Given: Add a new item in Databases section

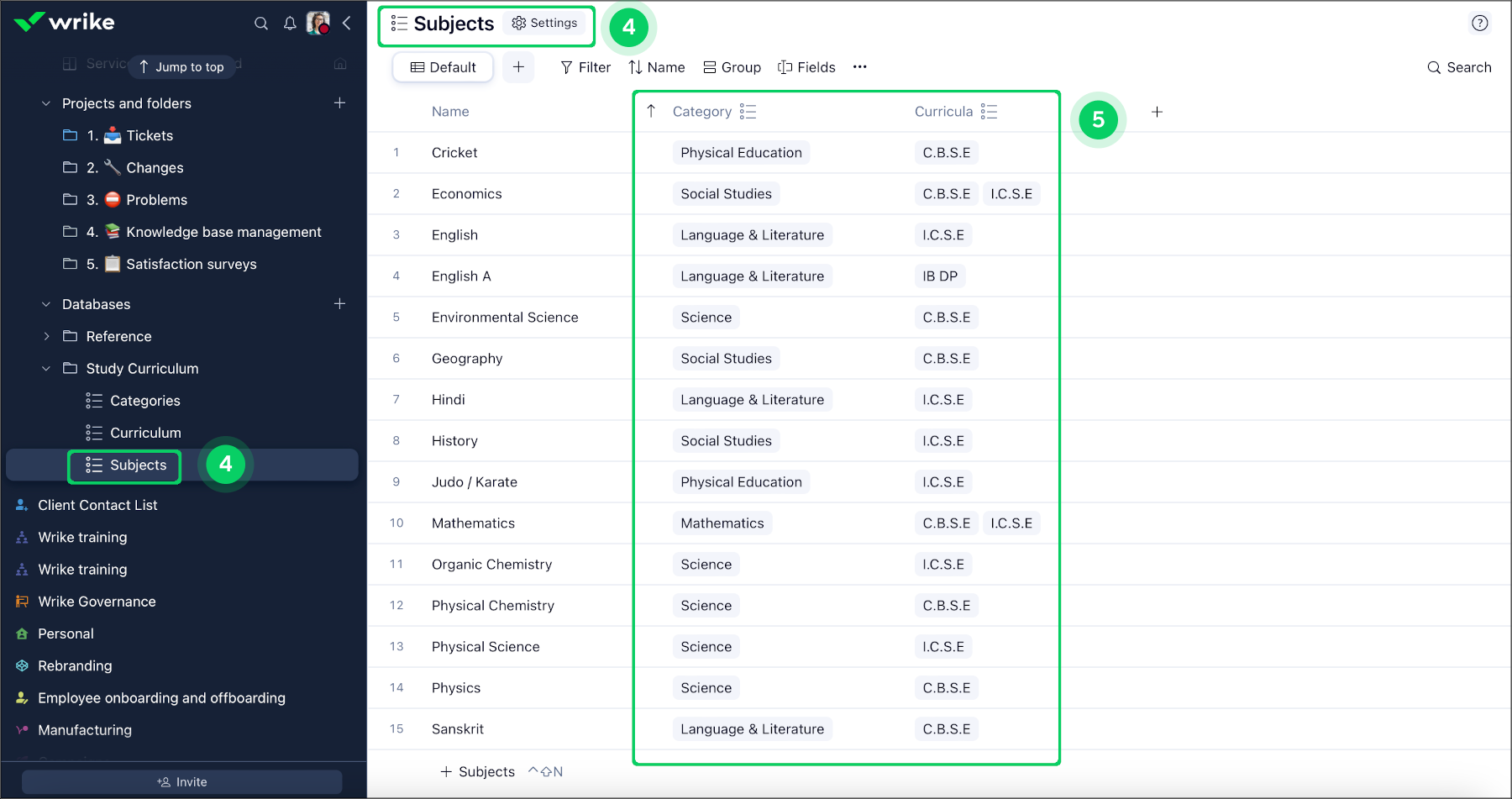Looking at the screenshot, I should (339, 304).
